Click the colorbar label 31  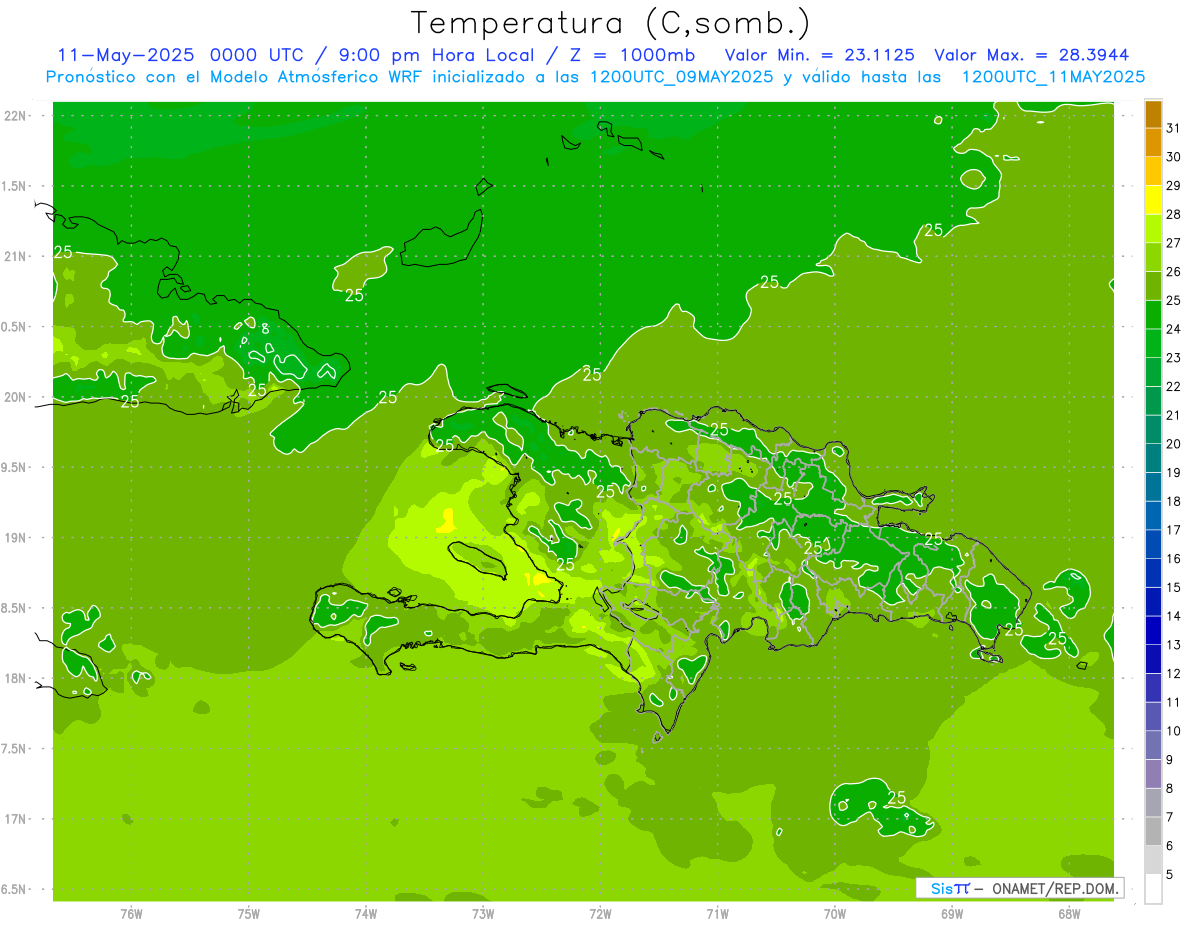1174,128
